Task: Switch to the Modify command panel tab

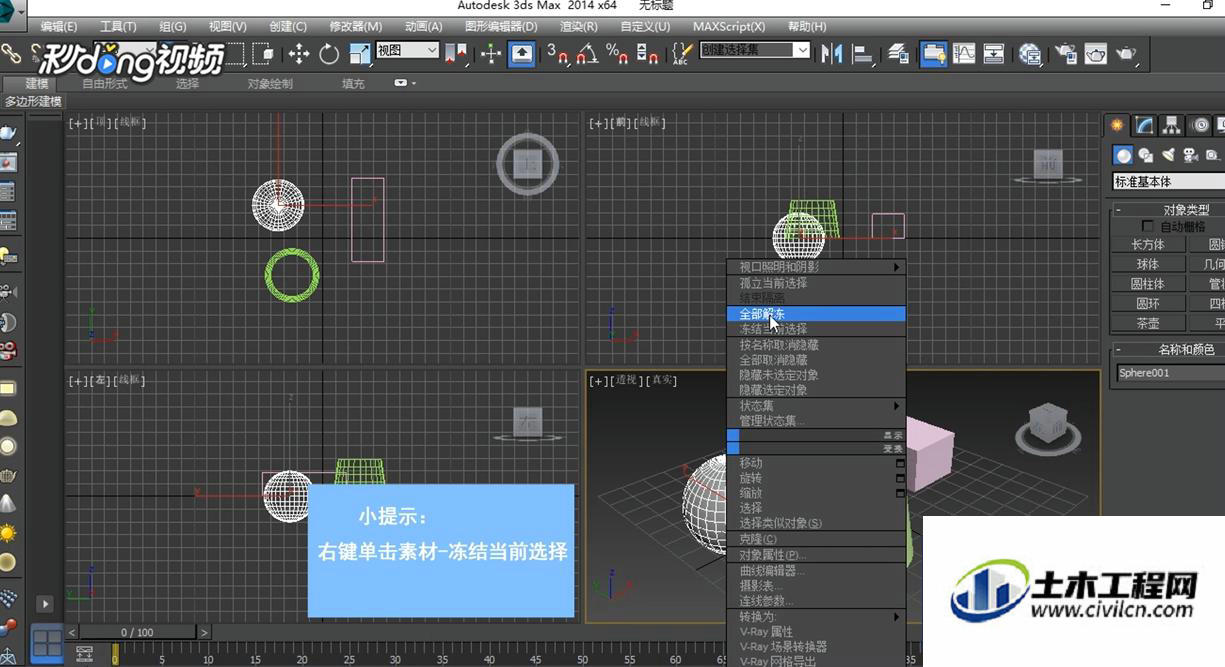Action: [x=1145, y=125]
